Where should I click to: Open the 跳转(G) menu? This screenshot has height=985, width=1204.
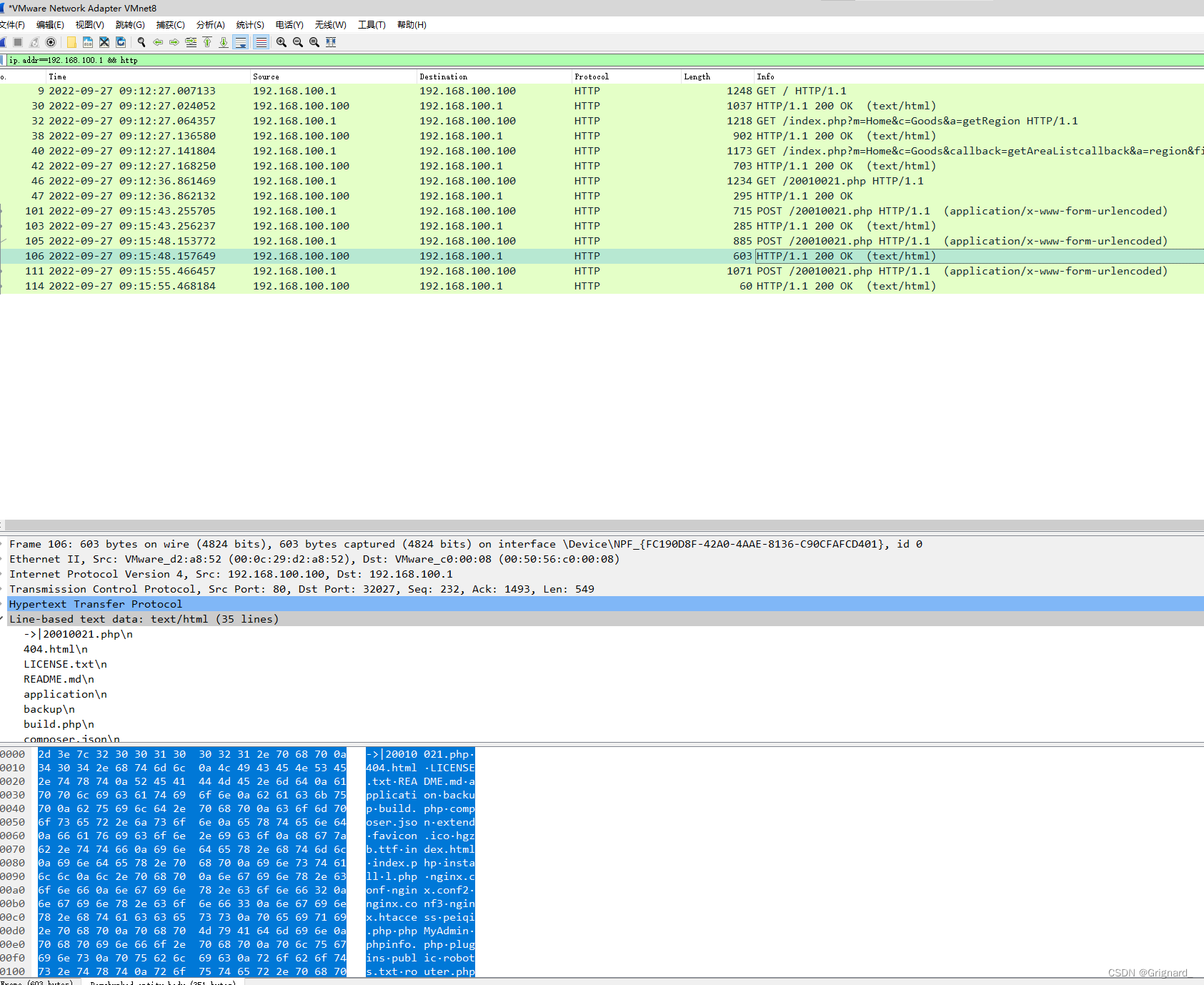130,25
